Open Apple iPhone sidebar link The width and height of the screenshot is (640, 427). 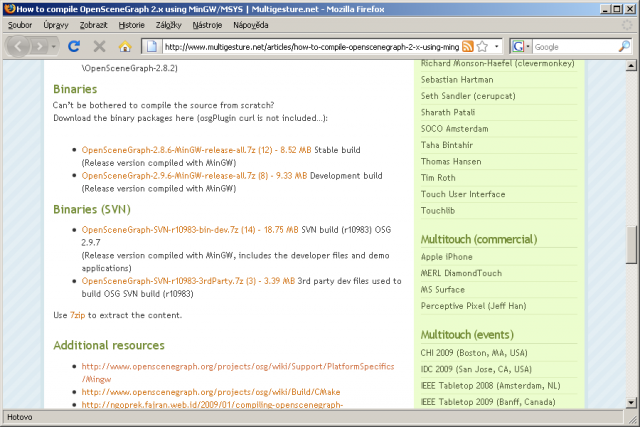tap(447, 257)
